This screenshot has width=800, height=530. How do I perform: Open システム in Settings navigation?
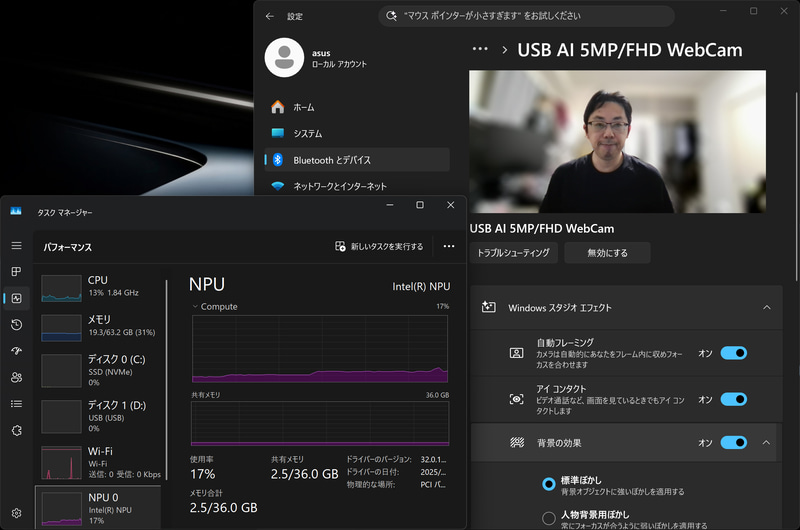pos(357,133)
